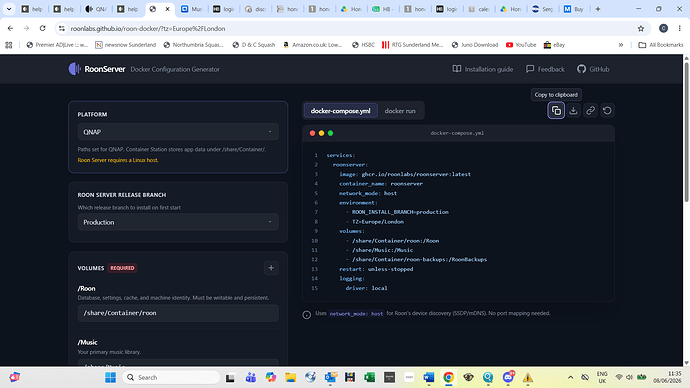Visit the GitHub repository link
Viewport: 690px width, 388px height.
(593, 69)
